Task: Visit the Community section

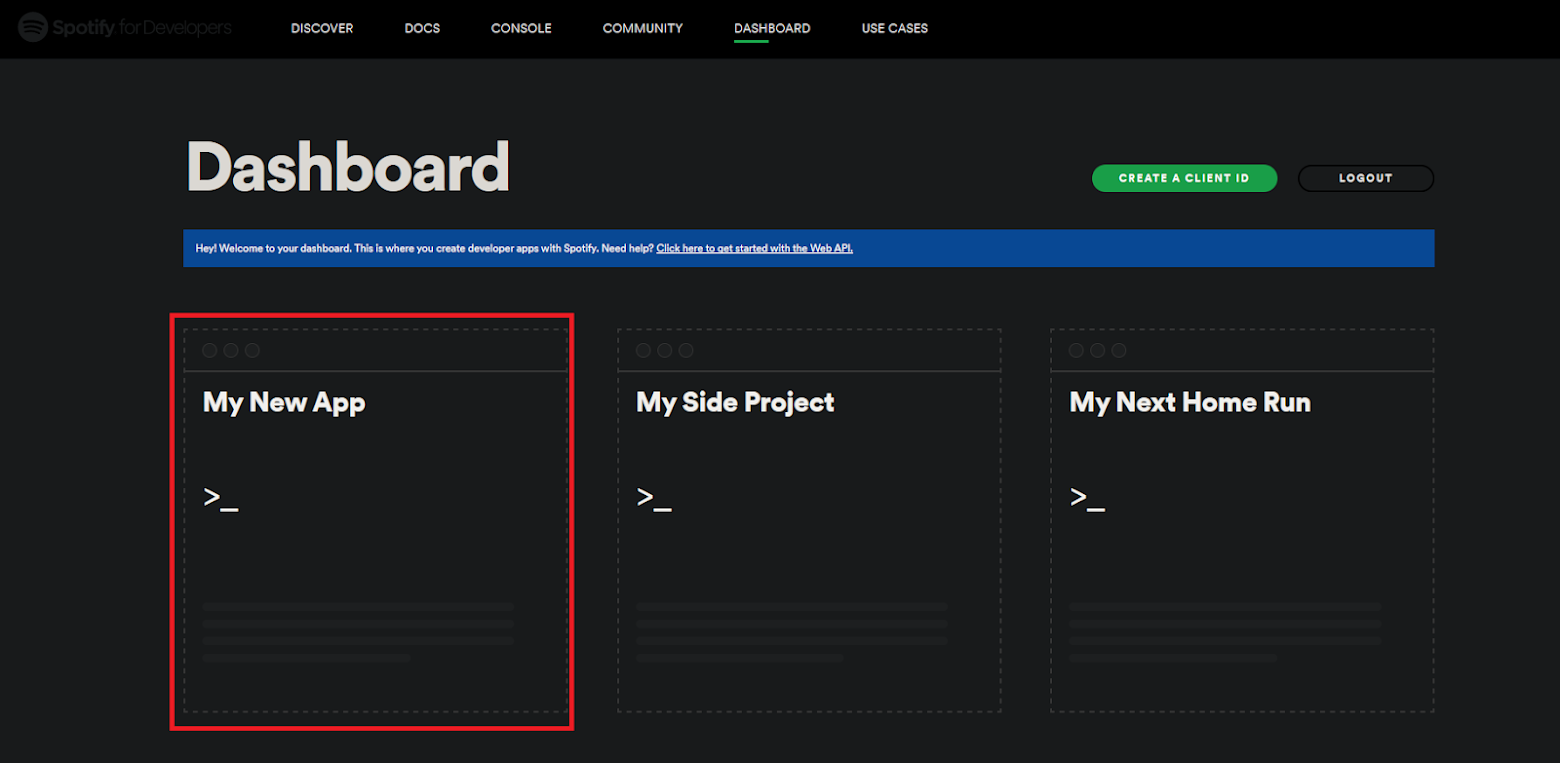Action: pyautogui.click(x=643, y=28)
